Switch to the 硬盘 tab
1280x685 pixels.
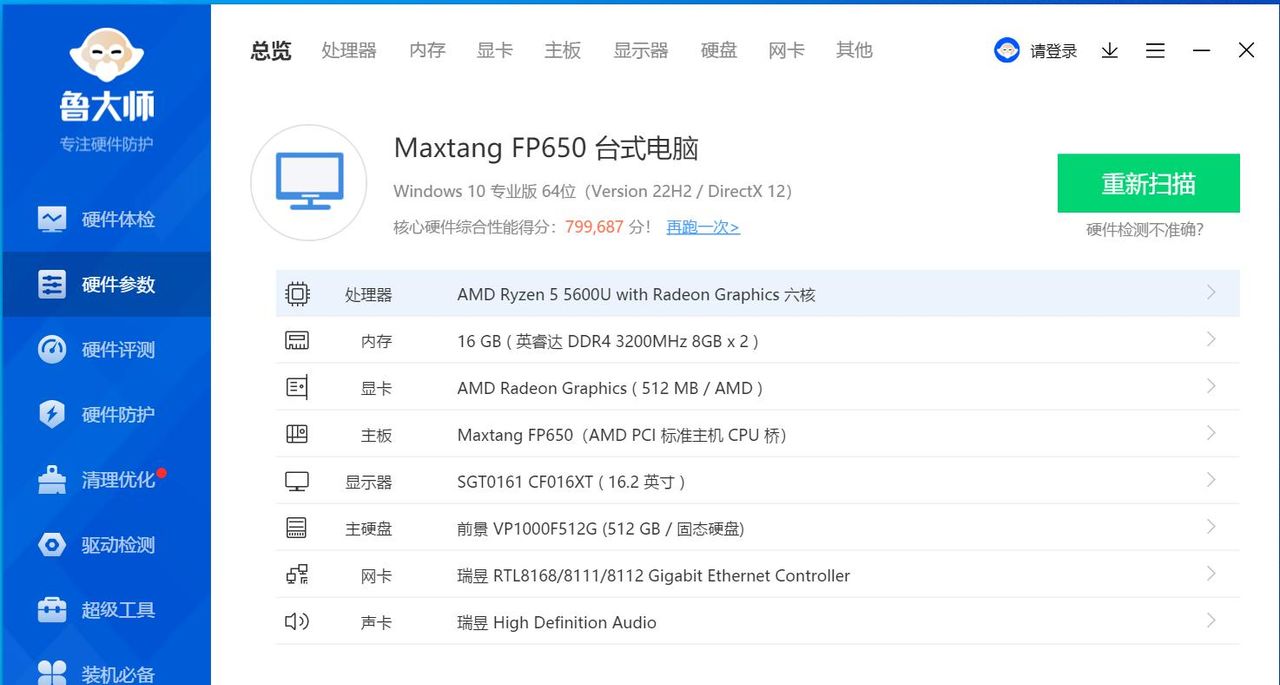(x=719, y=50)
